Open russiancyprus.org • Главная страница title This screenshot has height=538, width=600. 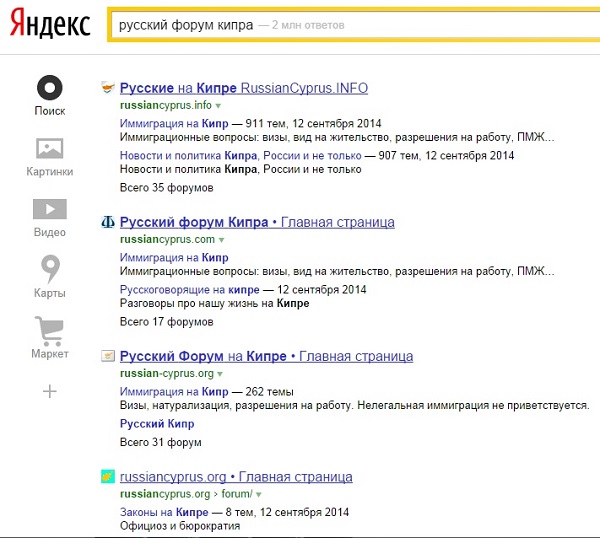point(236,477)
